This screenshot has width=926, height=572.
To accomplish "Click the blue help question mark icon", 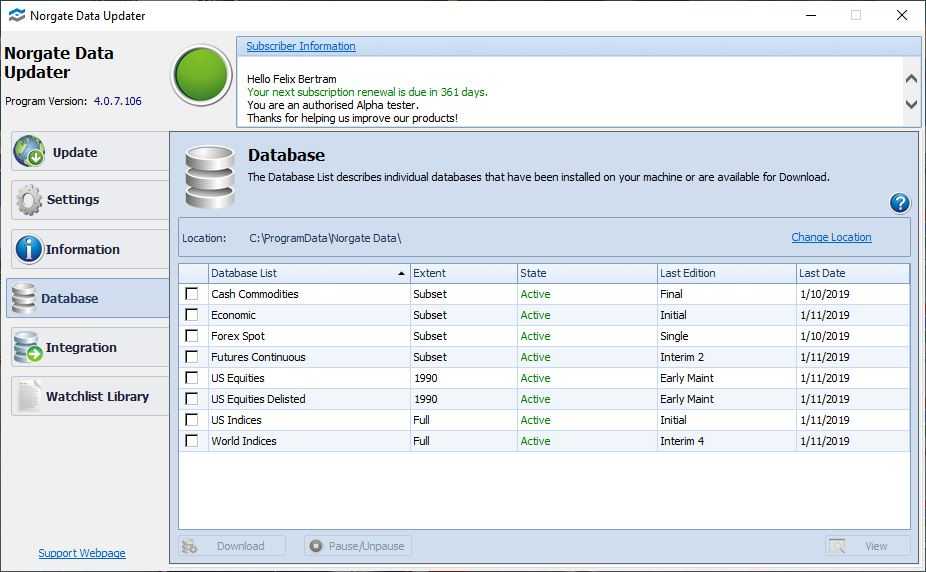I will 899,203.
